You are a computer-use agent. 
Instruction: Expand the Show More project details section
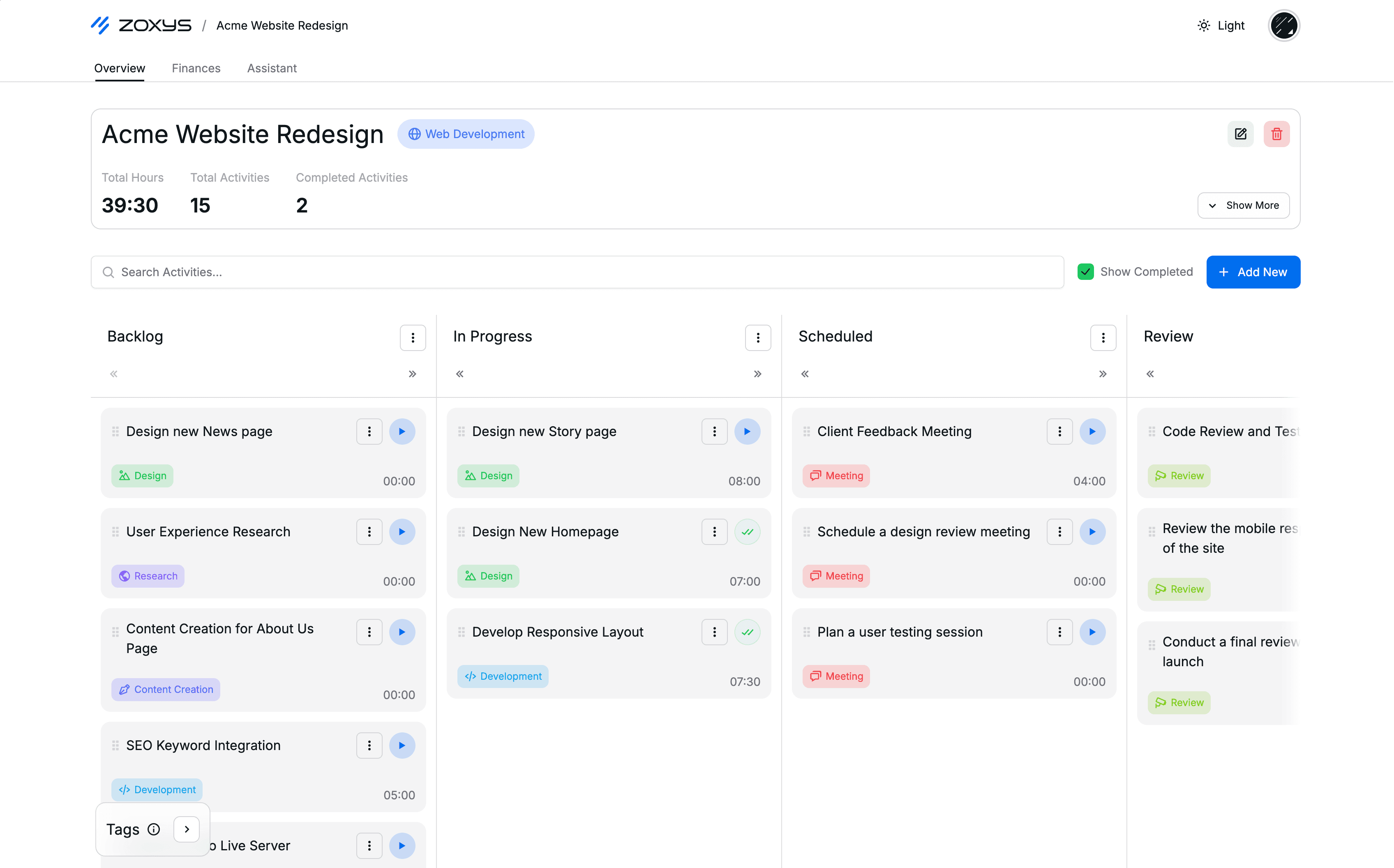[x=1244, y=205]
